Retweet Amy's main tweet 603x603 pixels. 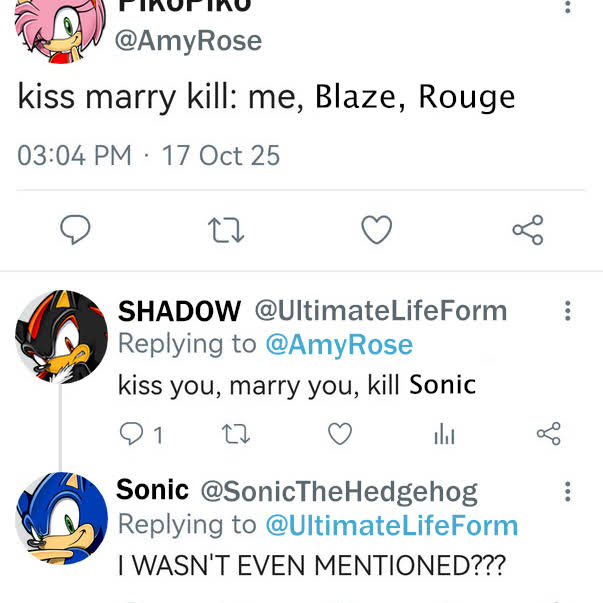pos(226,230)
